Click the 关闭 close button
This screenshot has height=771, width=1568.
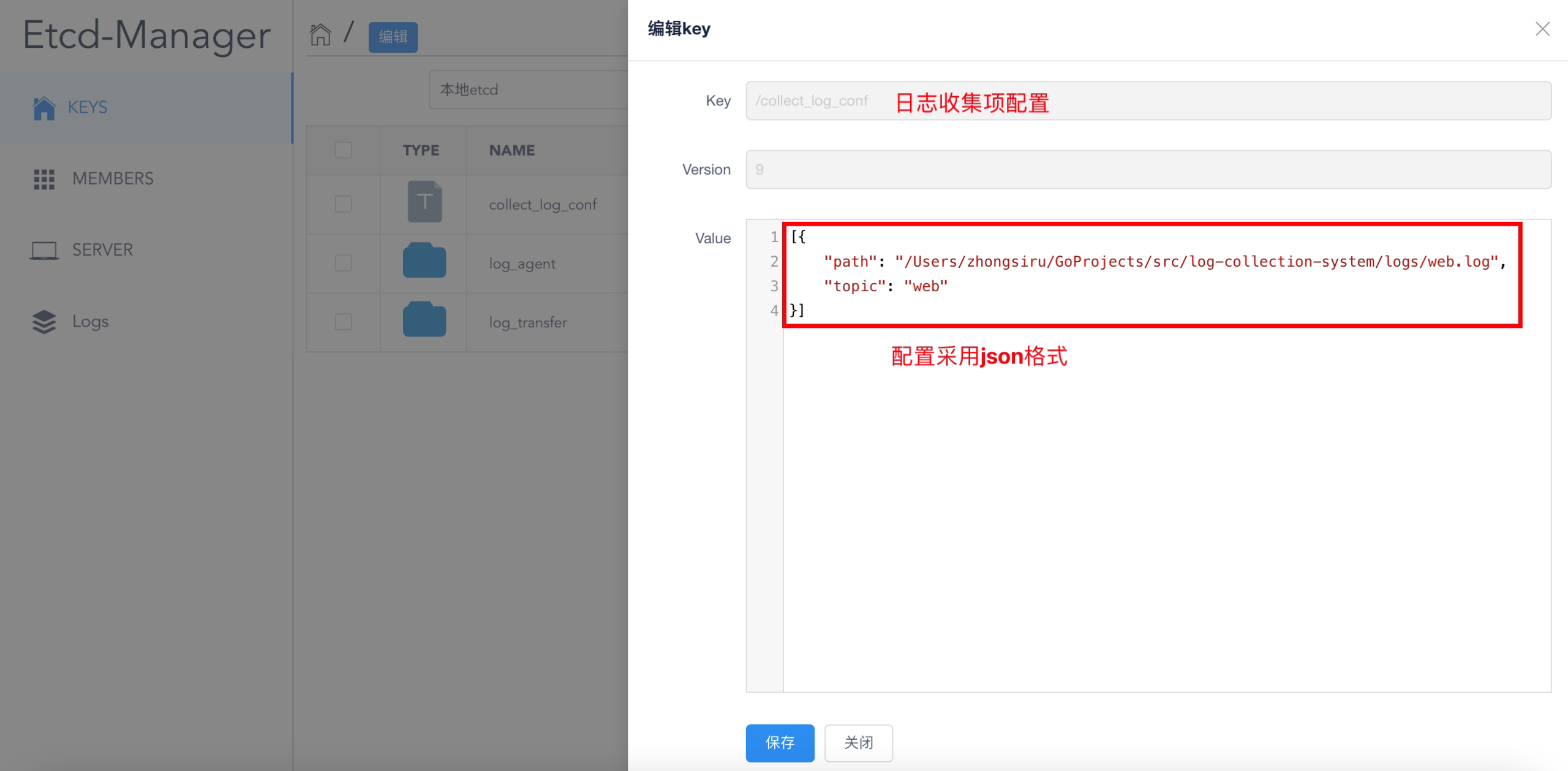coord(859,743)
